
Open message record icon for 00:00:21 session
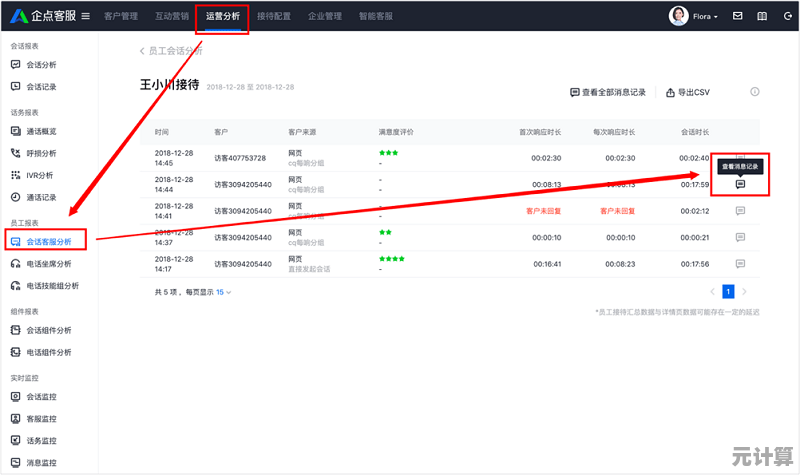click(x=740, y=237)
